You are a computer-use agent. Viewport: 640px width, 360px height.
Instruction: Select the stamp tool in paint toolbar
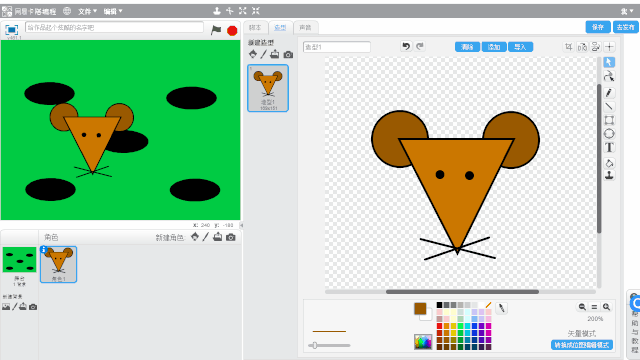tap(609, 176)
